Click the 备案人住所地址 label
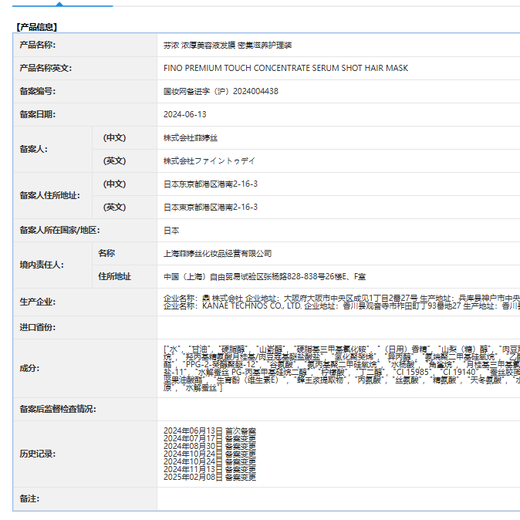This screenshot has height=520, width=520. tap(50, 196)
